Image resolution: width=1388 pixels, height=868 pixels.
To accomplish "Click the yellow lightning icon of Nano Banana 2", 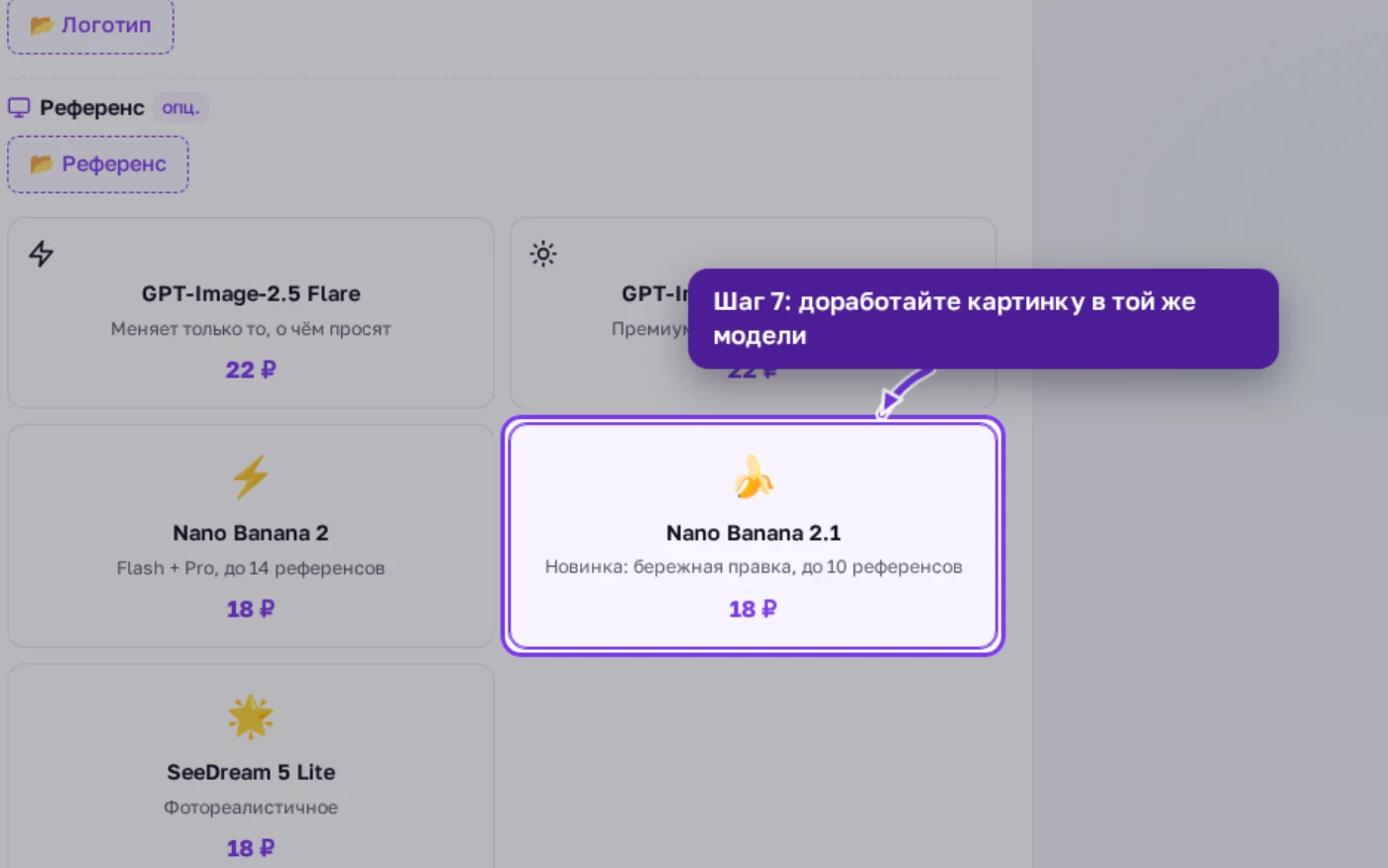I will pos(251,478).
